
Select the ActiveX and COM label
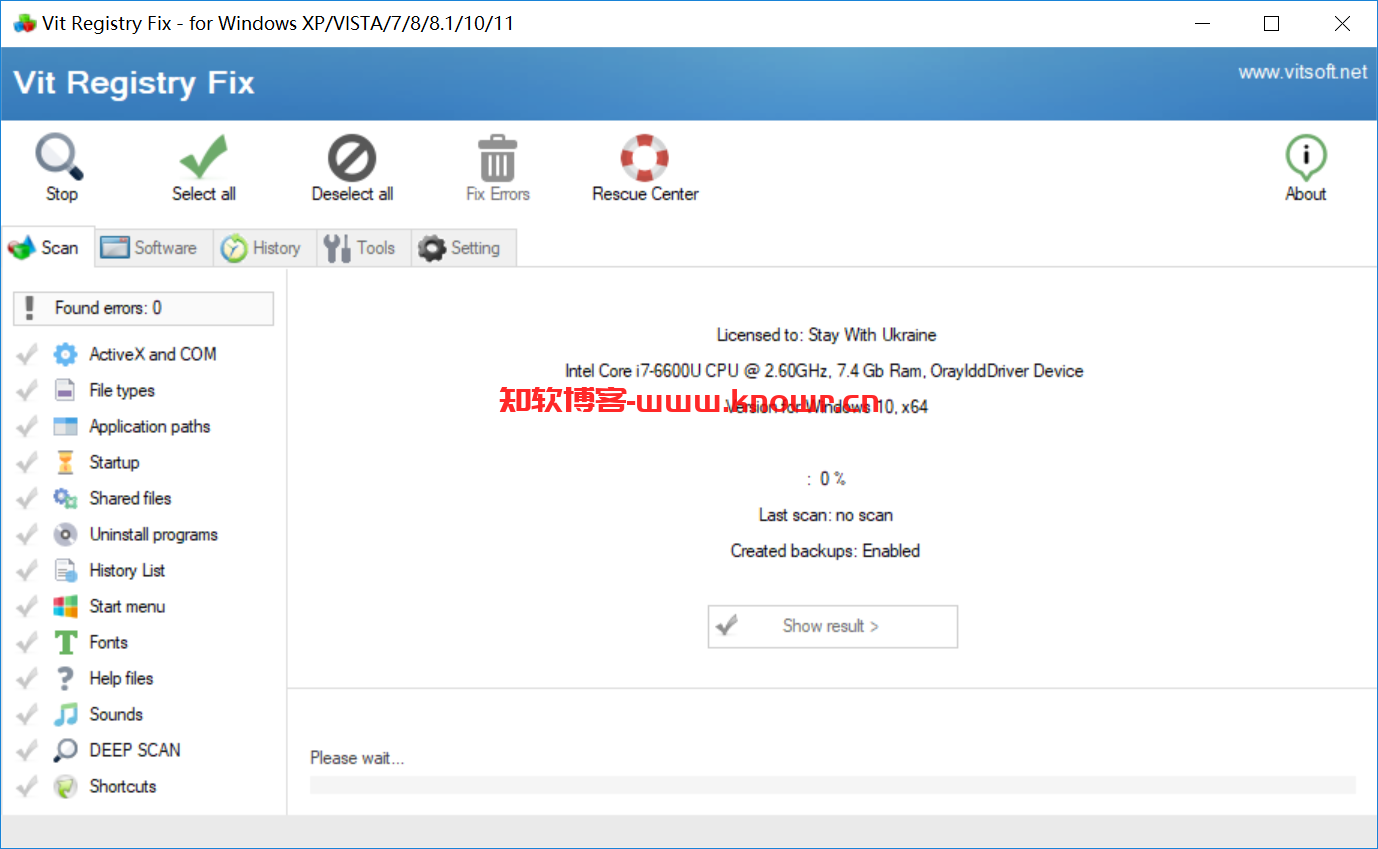point(153,354)
